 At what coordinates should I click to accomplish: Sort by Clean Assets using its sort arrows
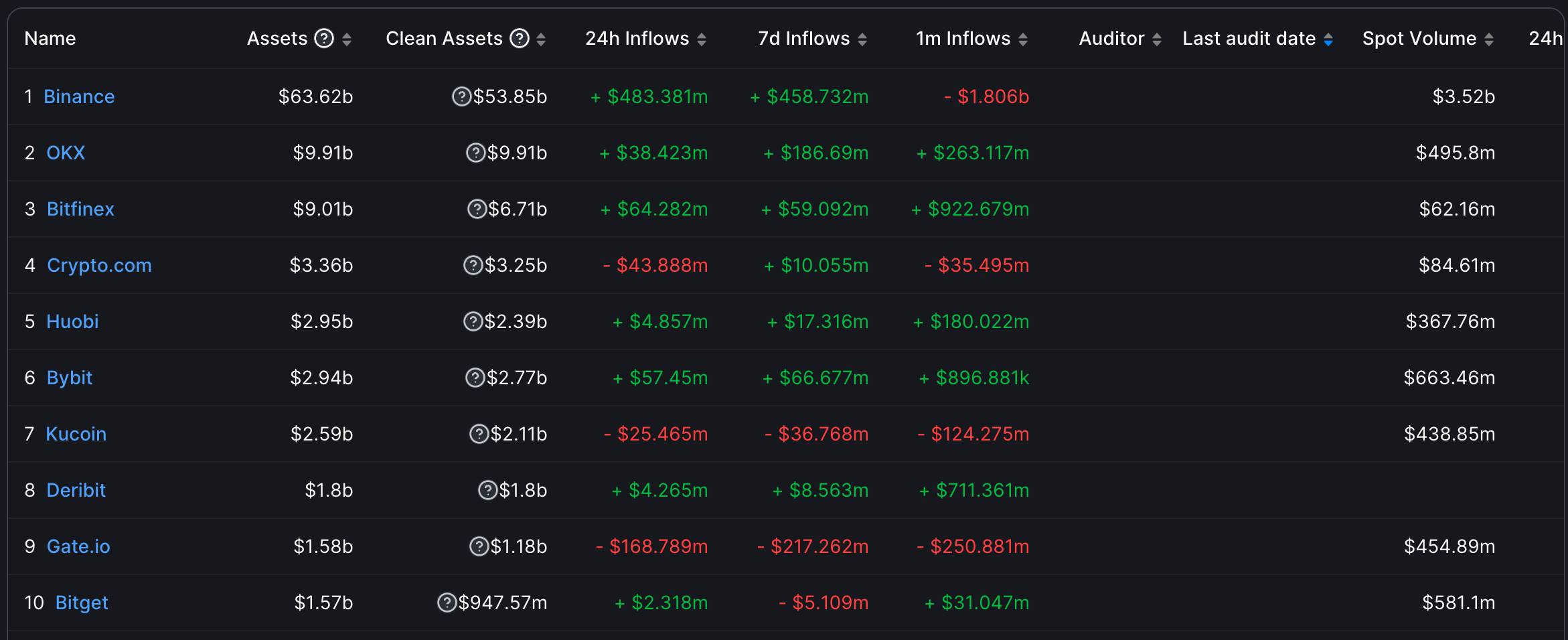pos(541,39)
